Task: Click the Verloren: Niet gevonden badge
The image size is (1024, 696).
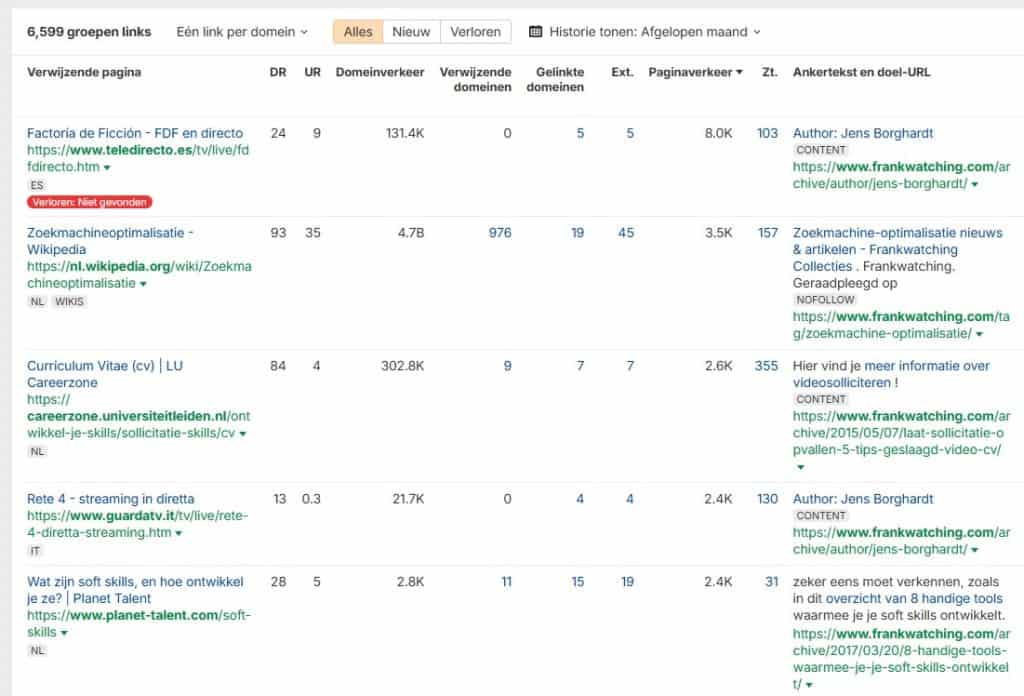Action: (88, 202)
